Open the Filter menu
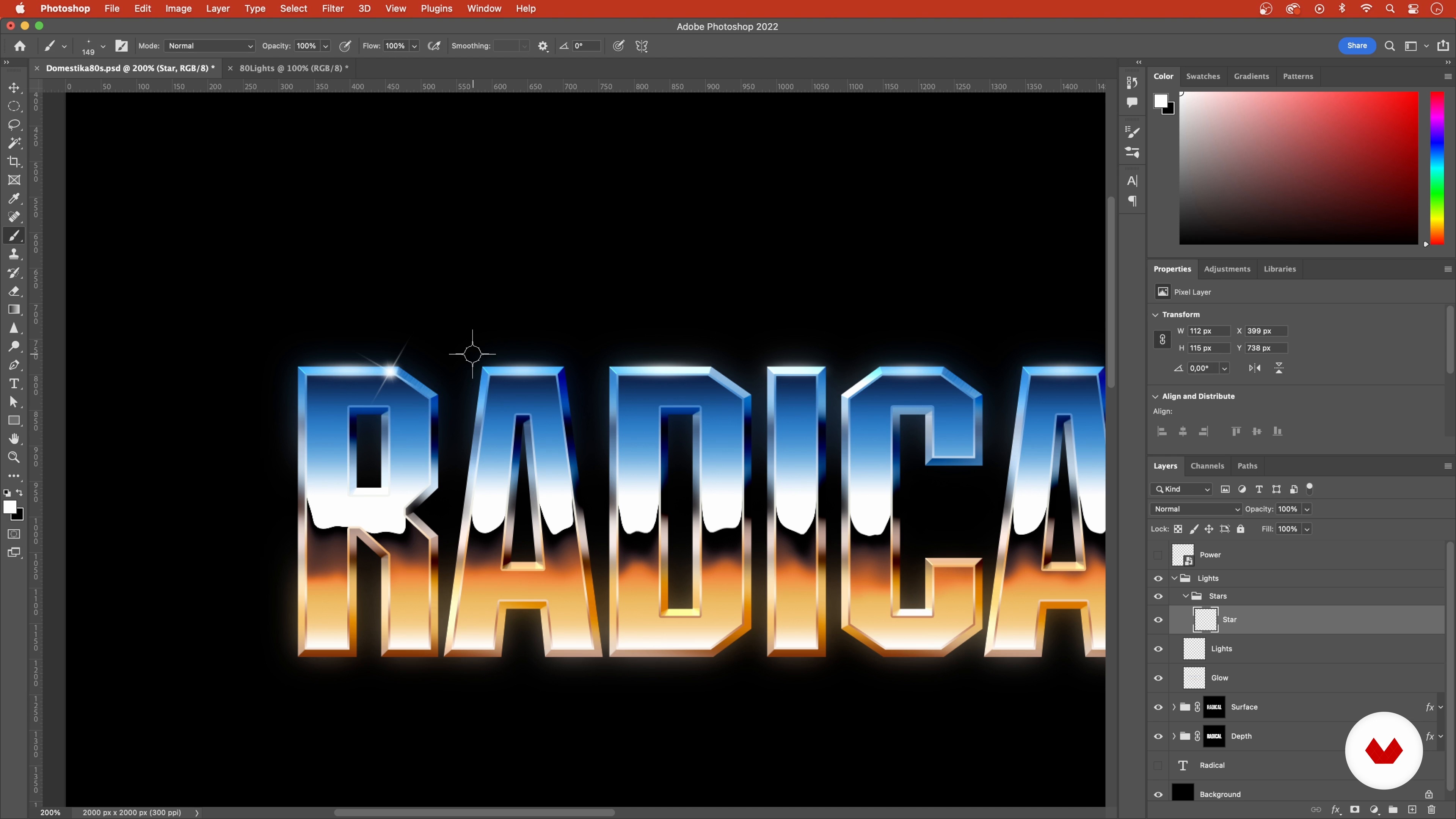 [333, 8]
